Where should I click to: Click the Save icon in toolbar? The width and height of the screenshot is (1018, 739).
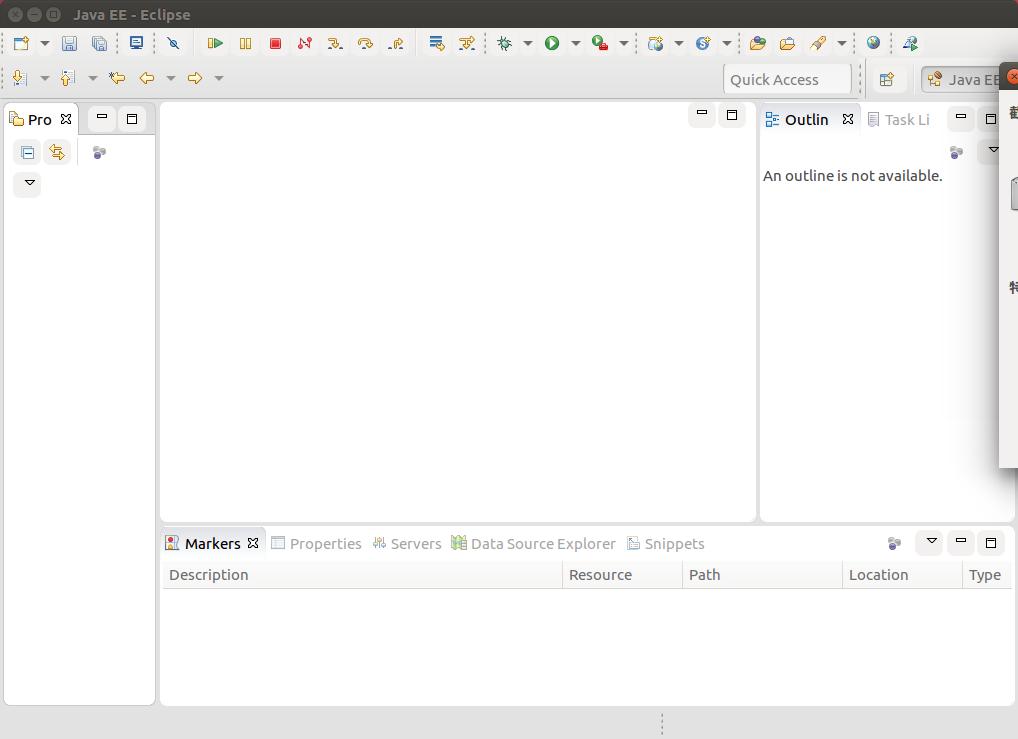[x=69, y=43]
